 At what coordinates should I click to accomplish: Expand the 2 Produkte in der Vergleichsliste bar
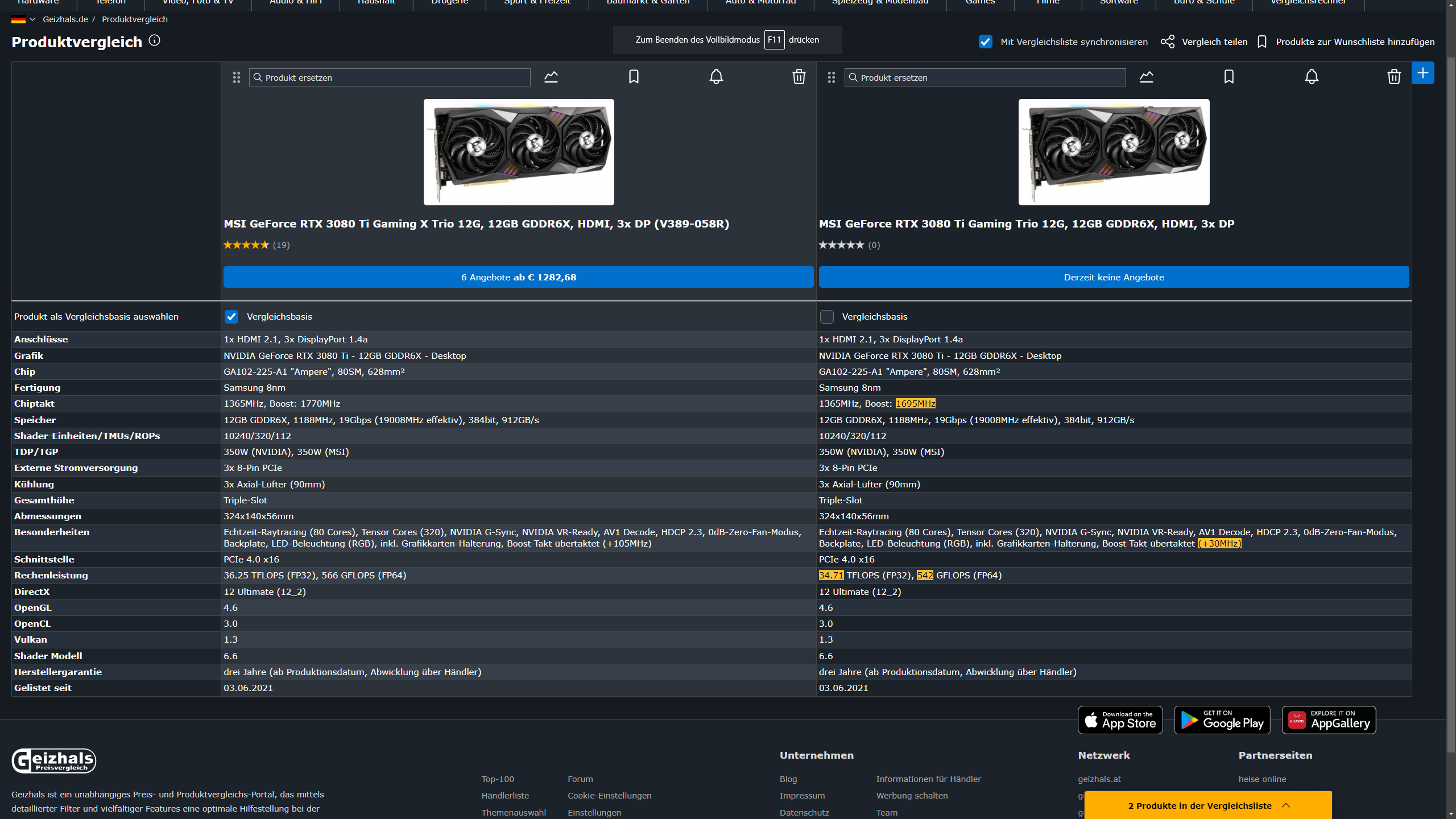1208,805
